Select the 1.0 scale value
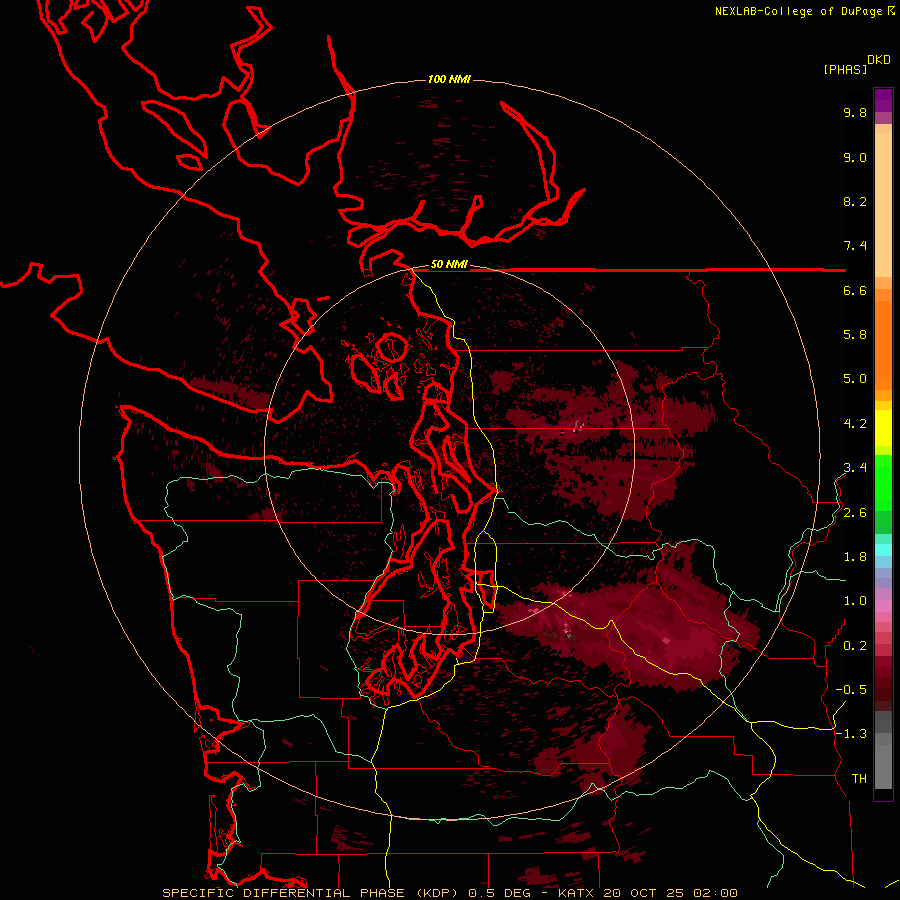The width and height of the screenshot is (900, 900). tap(855, 601)
